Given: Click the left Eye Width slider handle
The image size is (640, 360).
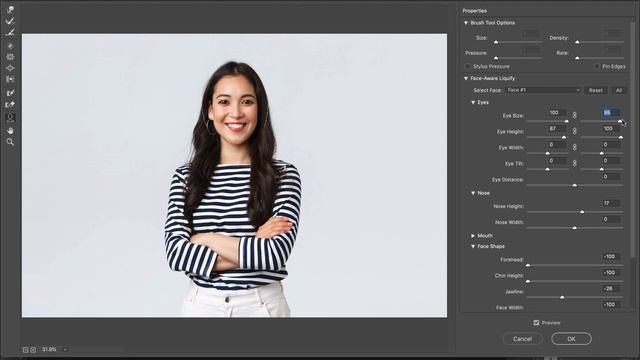Looking at the screenshot, I should tap(548, 153).
